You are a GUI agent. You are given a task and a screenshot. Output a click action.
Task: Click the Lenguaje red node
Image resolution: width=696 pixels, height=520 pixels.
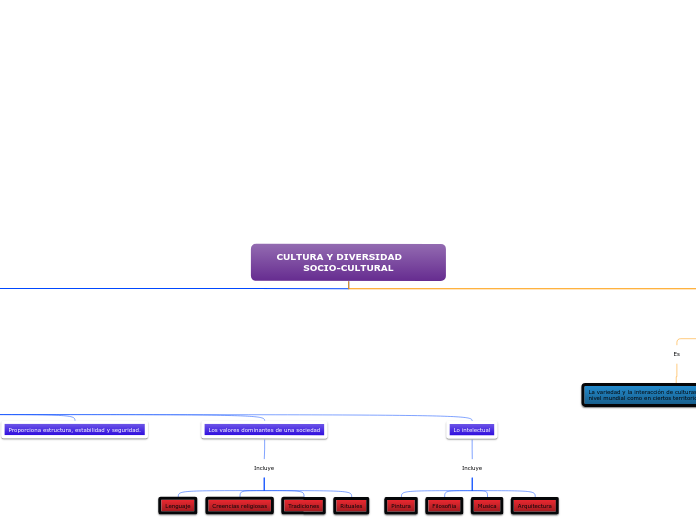pyautogui.click(x=178, y=506)
